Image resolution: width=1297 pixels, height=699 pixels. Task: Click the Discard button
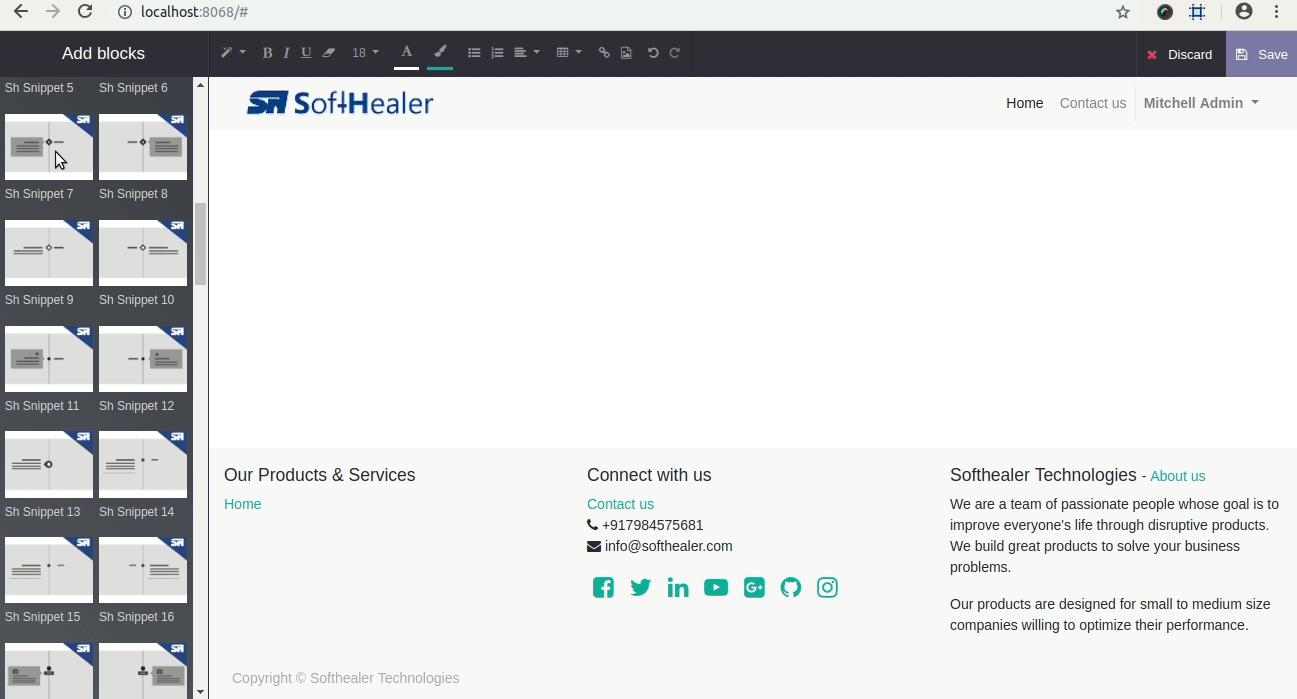tap(1180, 54)
